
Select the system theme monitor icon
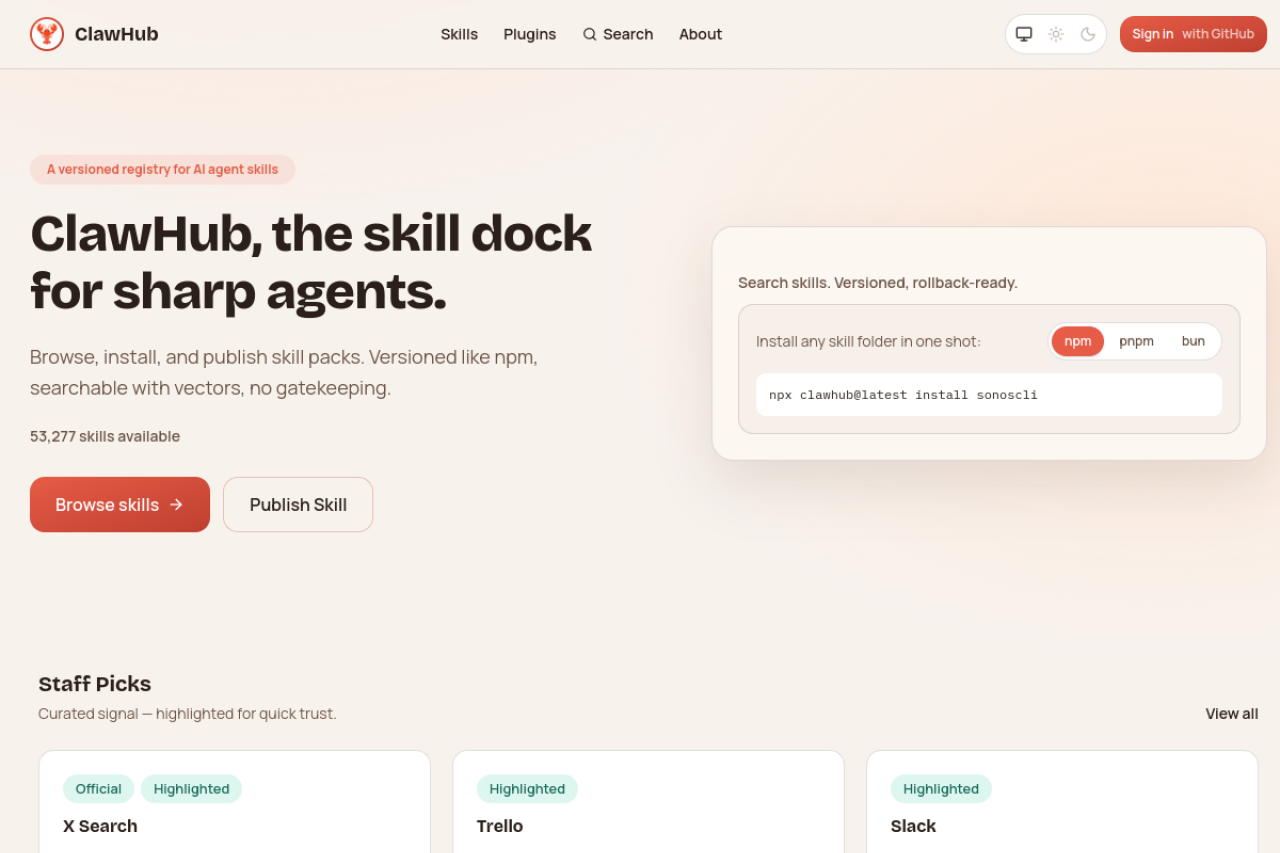(1024, 34)
